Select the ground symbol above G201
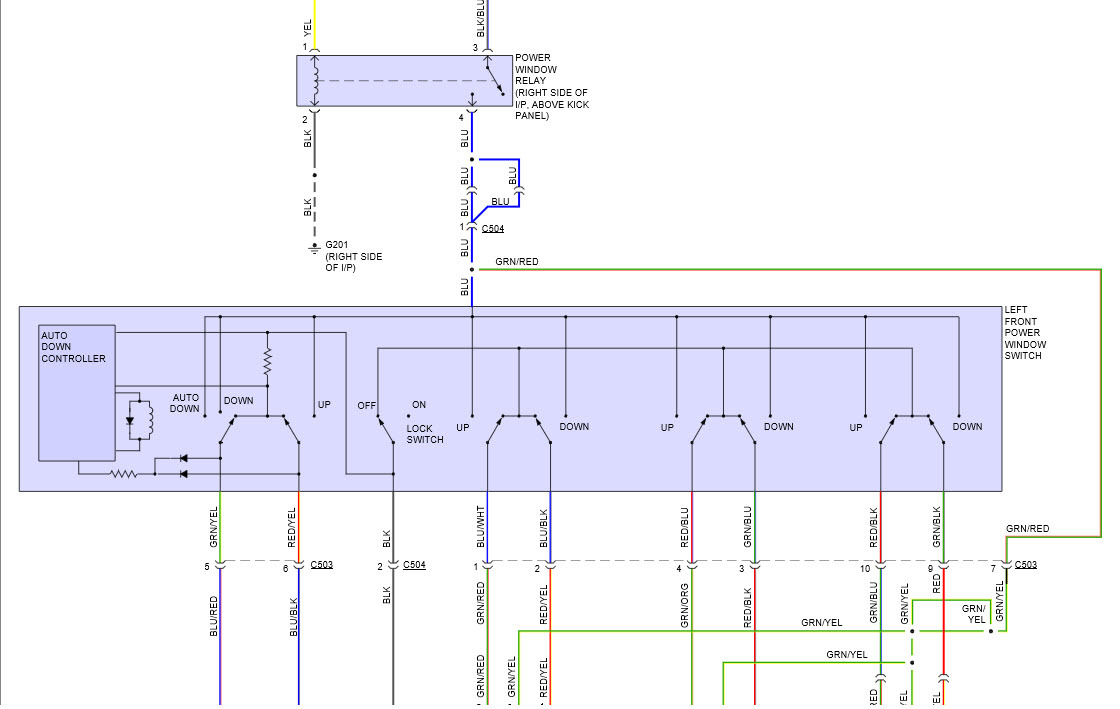 coord(314,248)
